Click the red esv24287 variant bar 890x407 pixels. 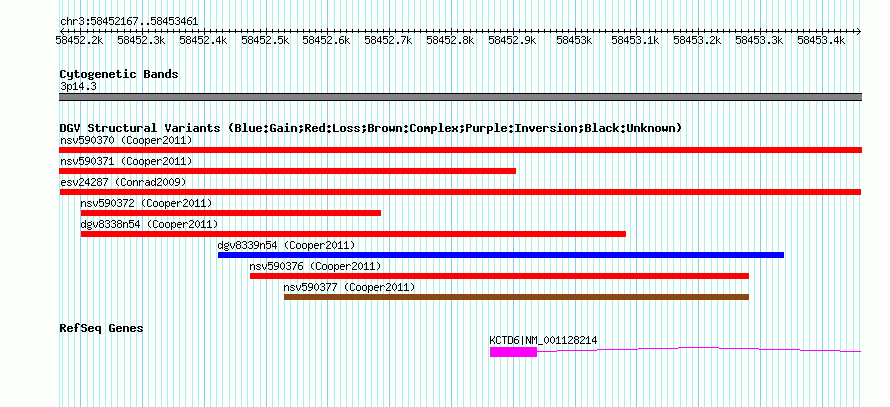pyautogui.click(x=460, y=192)
